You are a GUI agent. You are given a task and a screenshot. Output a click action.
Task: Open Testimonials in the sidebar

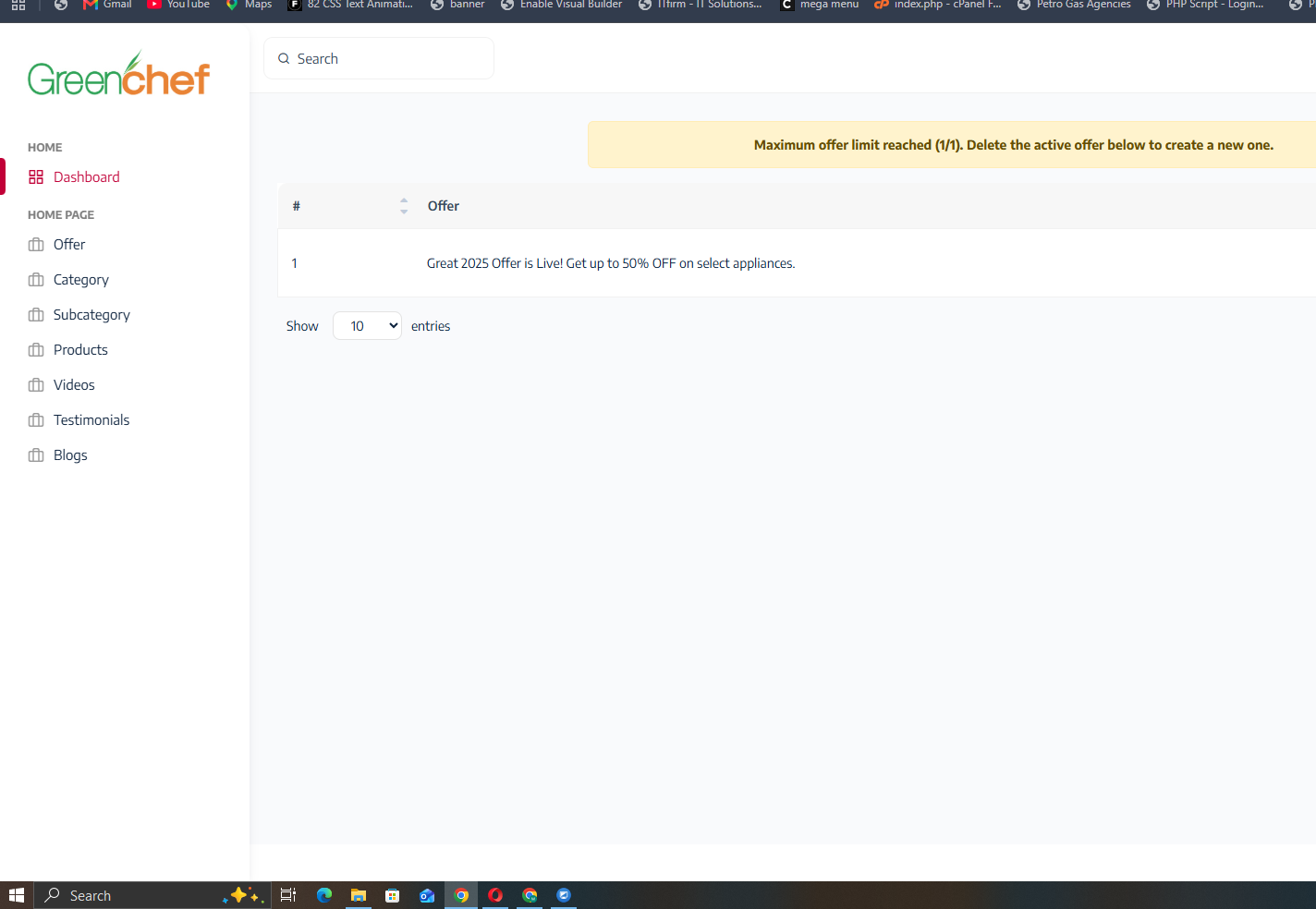coord(91,420)
